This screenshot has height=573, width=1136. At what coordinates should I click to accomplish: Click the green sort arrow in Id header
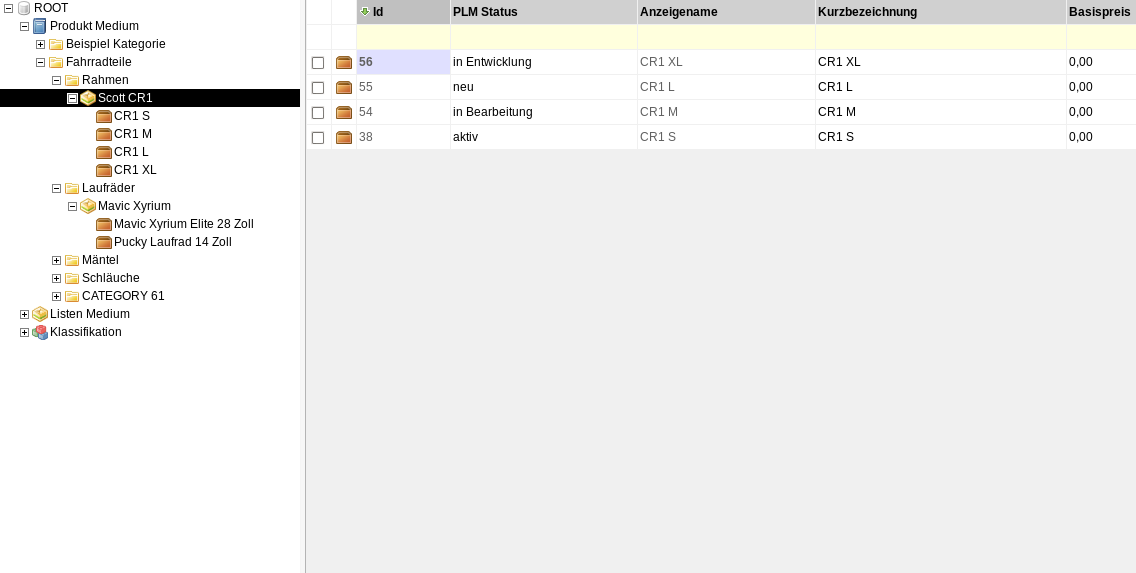tap(365, 12)
